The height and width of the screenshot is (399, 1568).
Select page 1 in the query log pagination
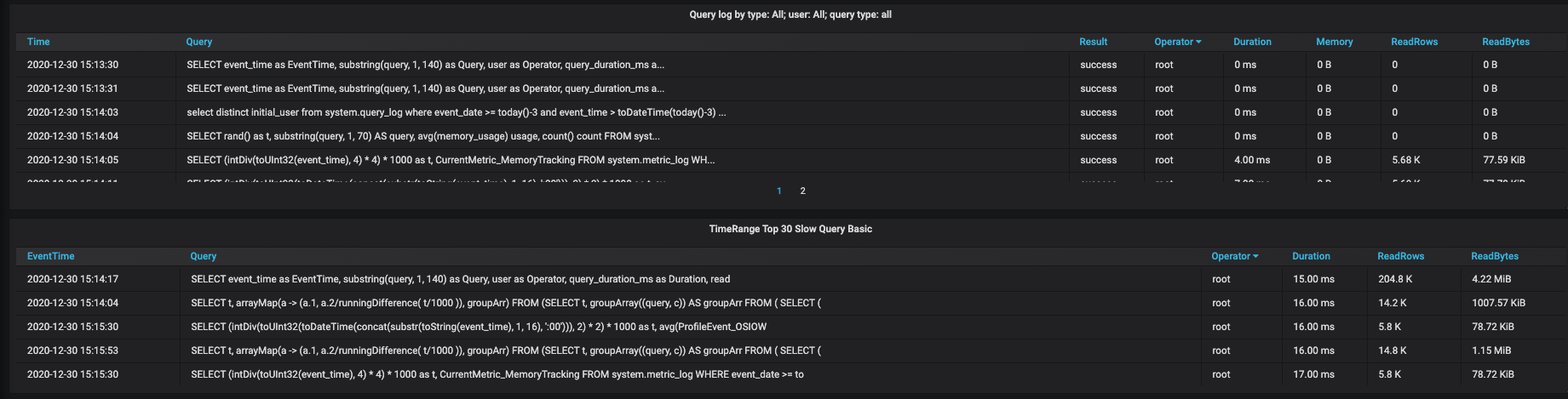(x=778, y=191)
